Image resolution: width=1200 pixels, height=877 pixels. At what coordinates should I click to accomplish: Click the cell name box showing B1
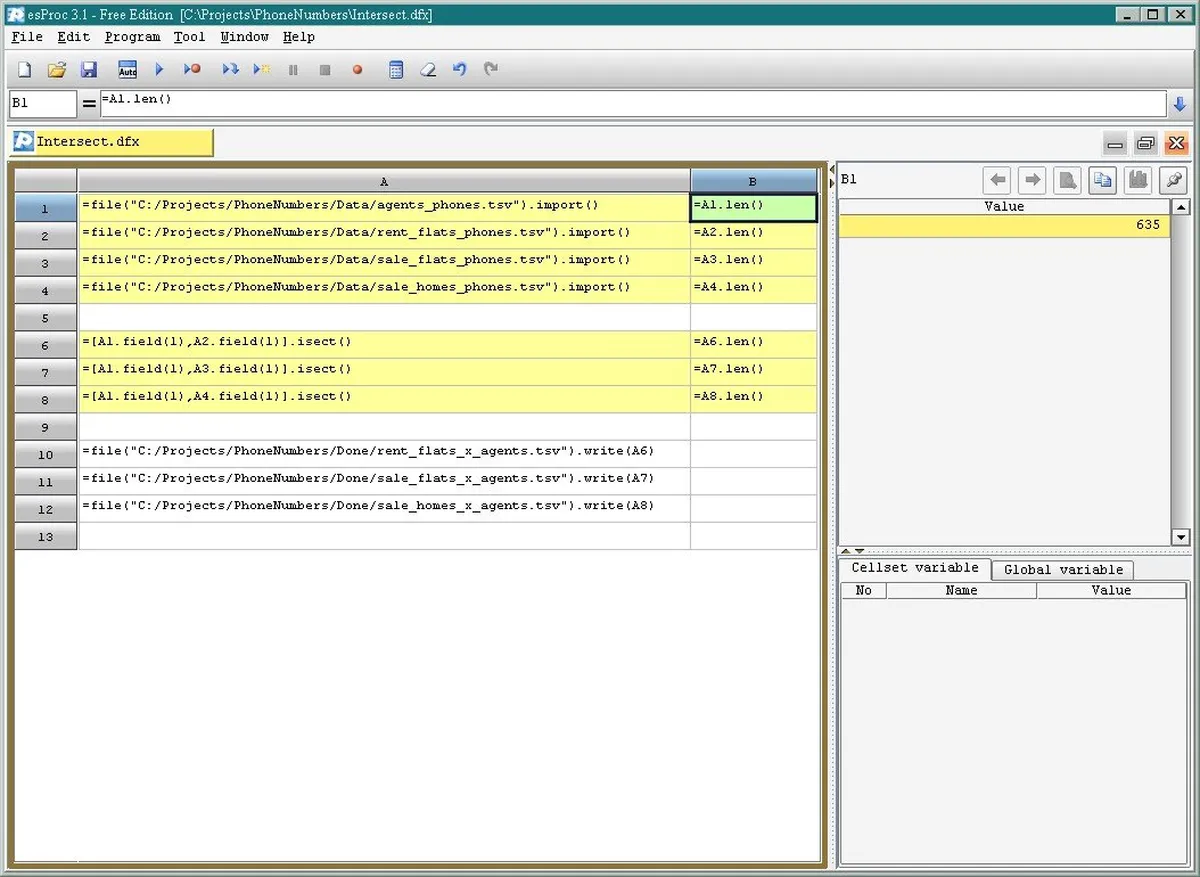[43, 104]
